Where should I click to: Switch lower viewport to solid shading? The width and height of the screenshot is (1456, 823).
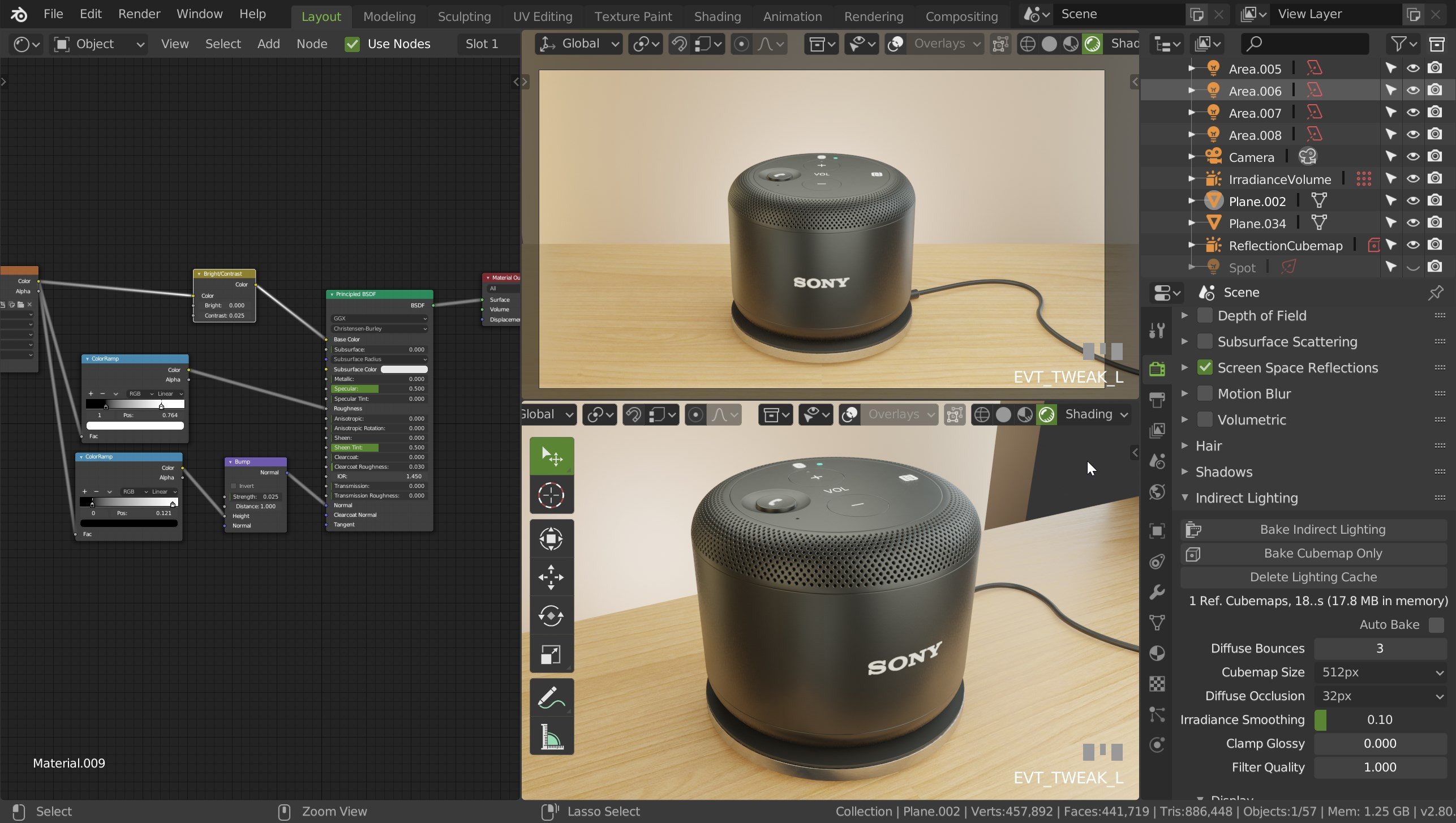1003,414
